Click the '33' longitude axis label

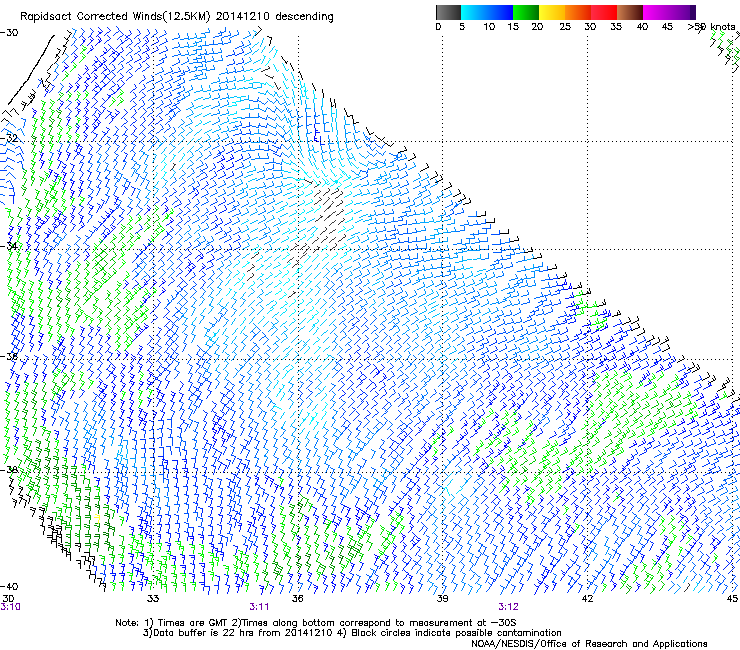pos(153,599)
